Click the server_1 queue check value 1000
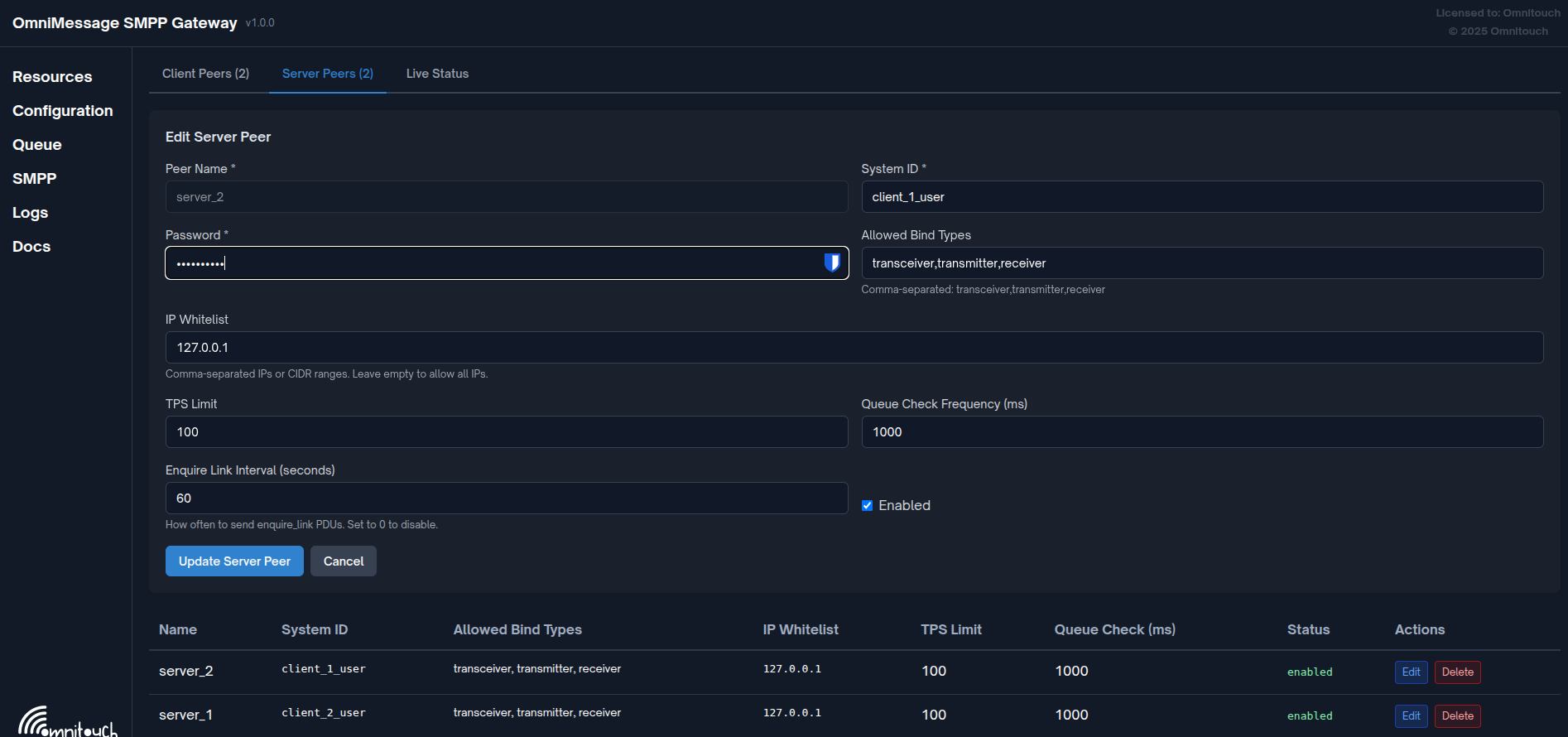Image resolution: width=1568 pixels, height=737 pixels. click(x=1072, y=715)
